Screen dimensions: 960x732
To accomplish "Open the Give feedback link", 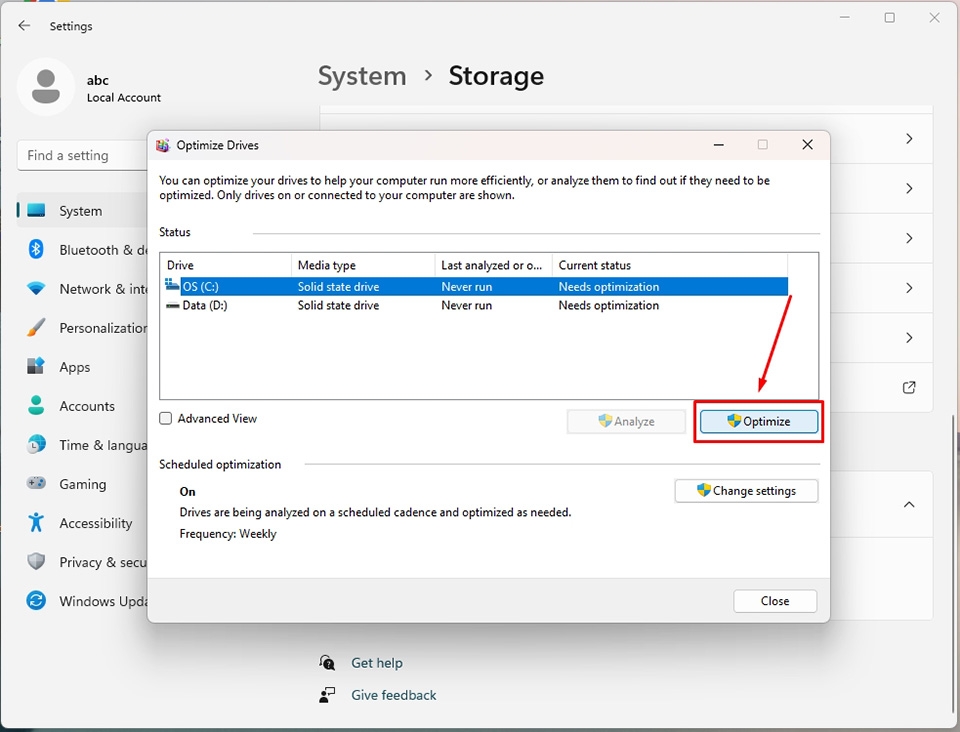I will [x=394, y=695].
